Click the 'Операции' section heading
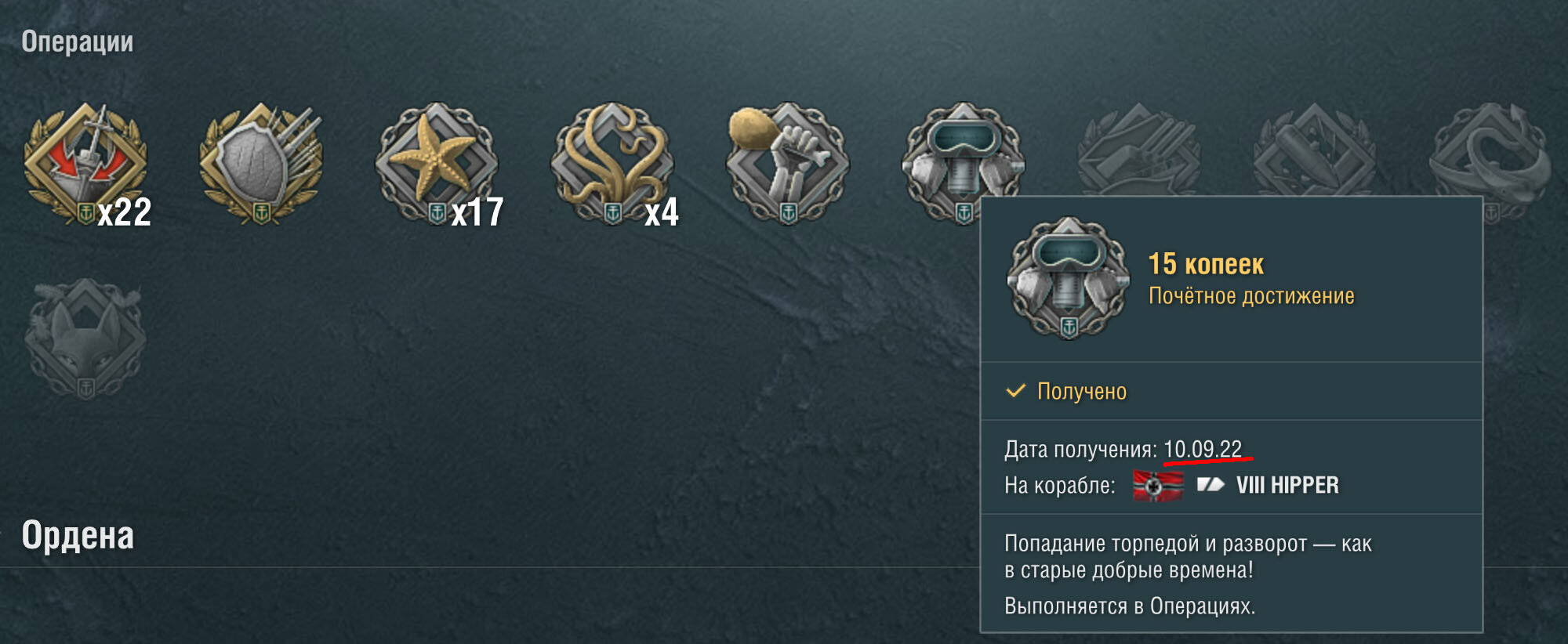The height and width of the screenshot is (644, 1568). [x=77, y=42]
